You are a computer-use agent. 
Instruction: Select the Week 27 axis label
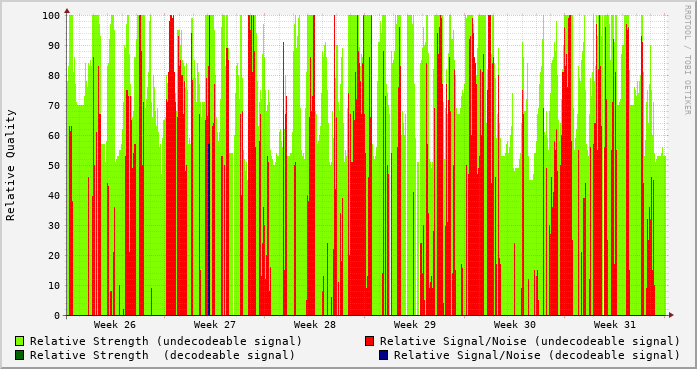click(215, 325)
